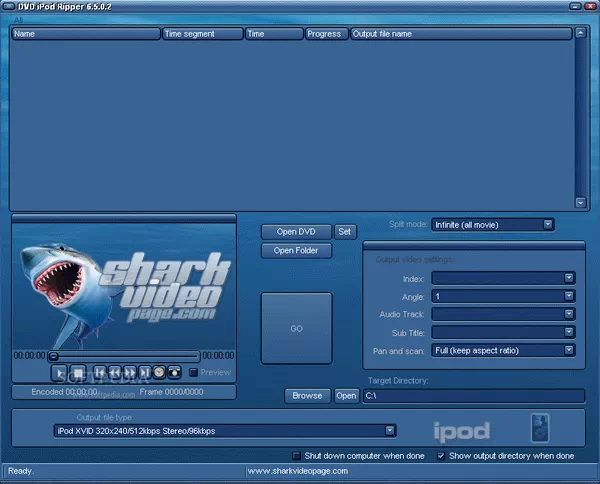This screenshot has height=484, width=600.
Task: Click the 'Ready.' status bar text
Action: tap(21, 471)
